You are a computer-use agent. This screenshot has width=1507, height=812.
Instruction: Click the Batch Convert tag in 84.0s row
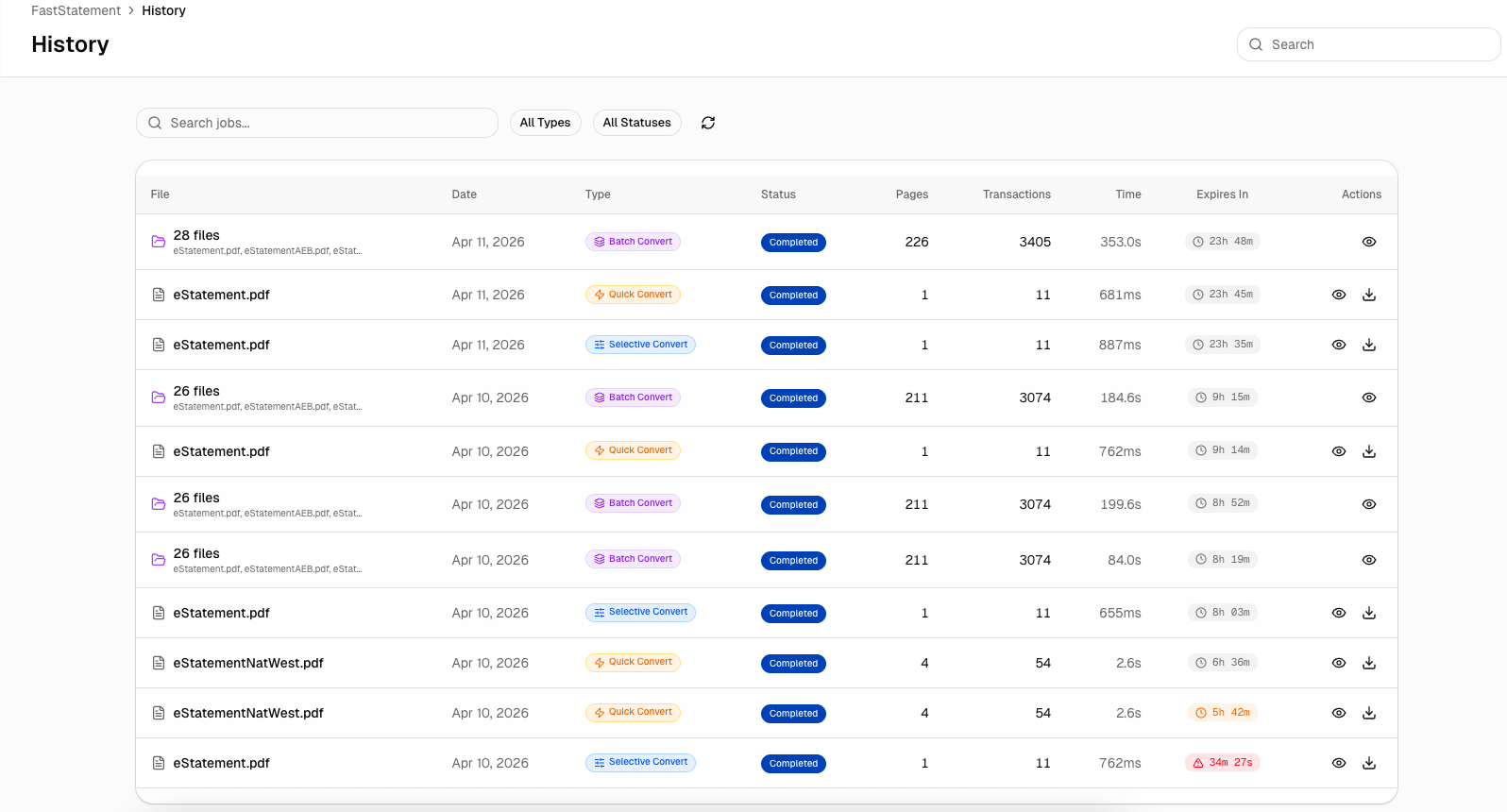pos(633,559)
